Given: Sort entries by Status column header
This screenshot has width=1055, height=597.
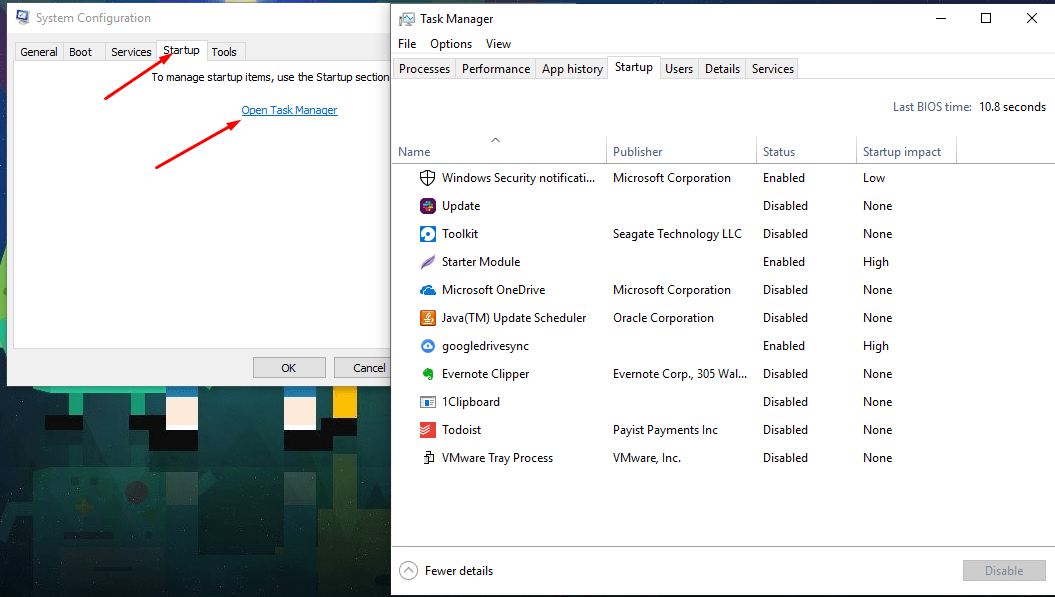Looking at the screenshot, I should pyautogui.click(x=779, y=152).
